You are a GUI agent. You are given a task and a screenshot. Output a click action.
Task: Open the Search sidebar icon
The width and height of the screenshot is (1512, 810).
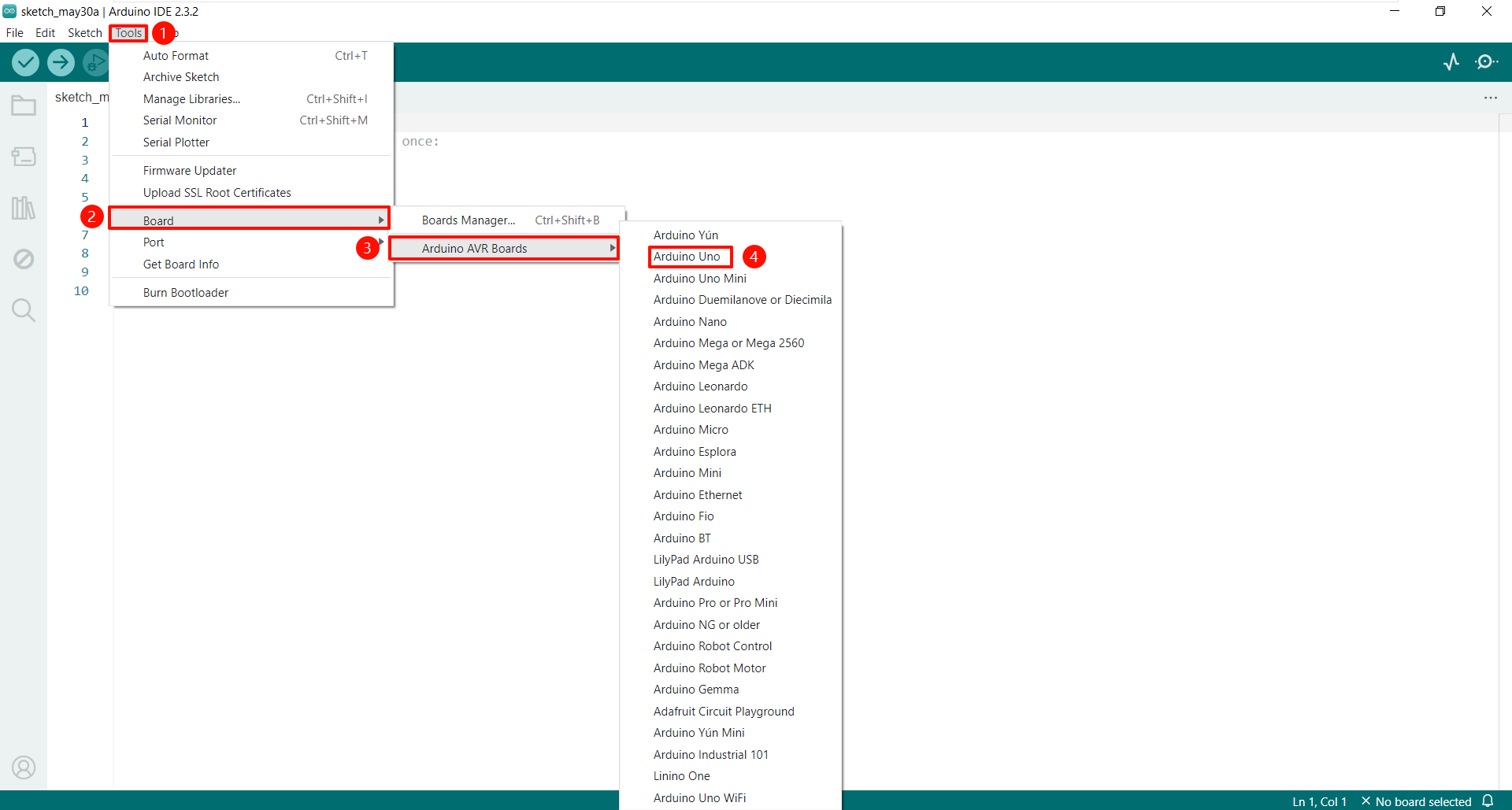pos(24,310)
